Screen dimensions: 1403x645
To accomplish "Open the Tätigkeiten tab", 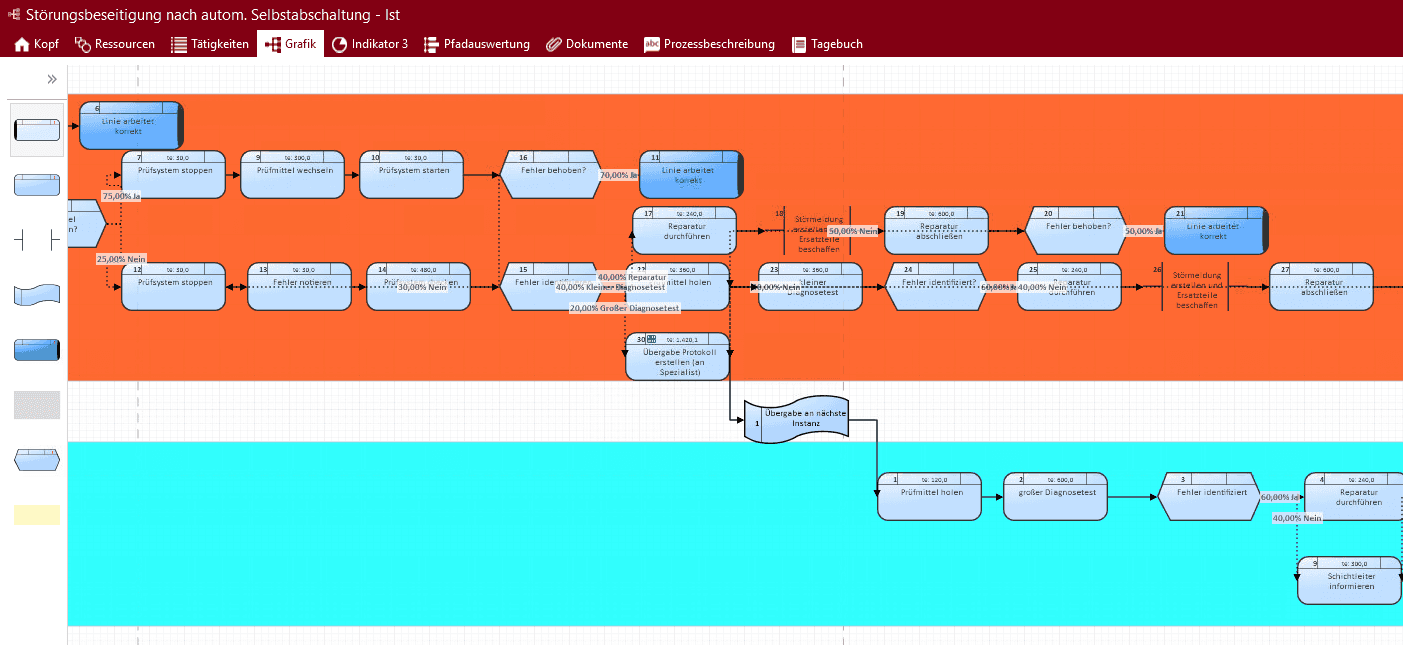I will (210, 44).
